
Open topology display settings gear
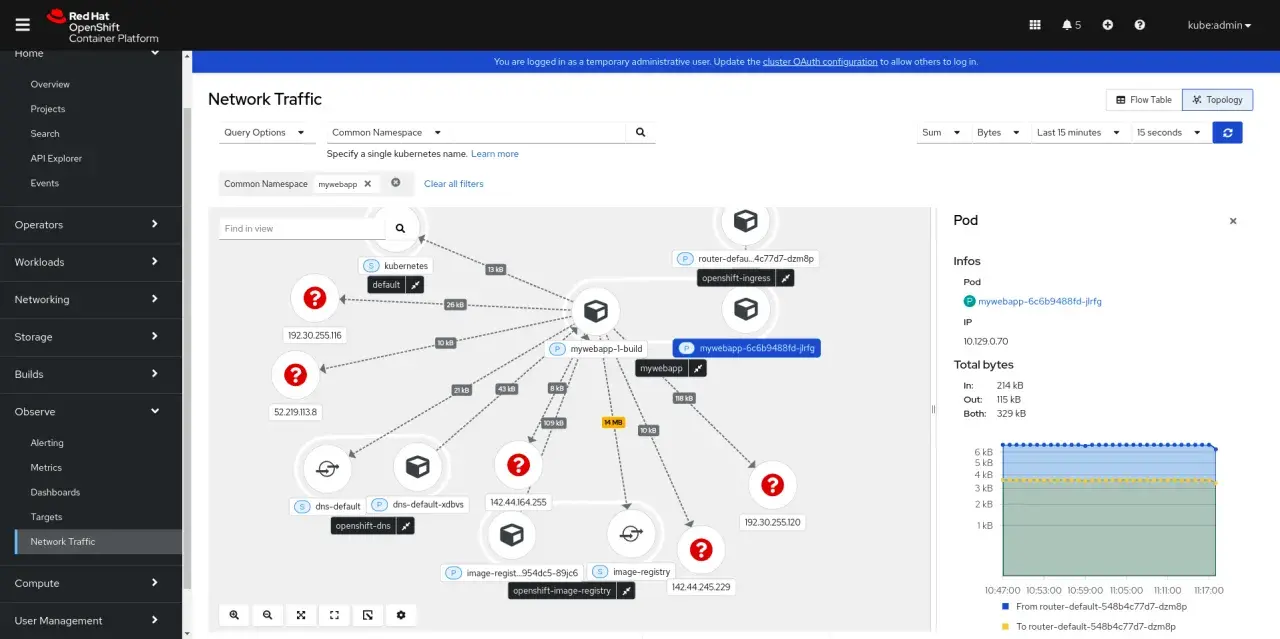tap(401, 615)
